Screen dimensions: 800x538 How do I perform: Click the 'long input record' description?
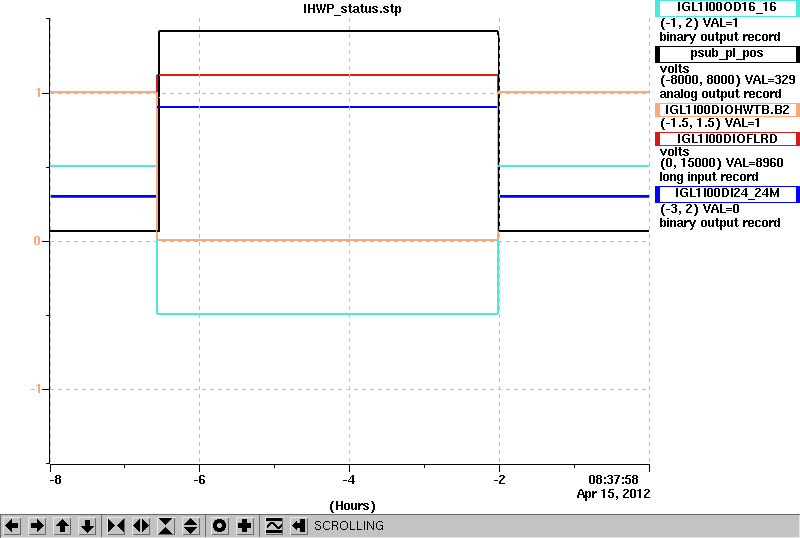[x=709, y=177]
